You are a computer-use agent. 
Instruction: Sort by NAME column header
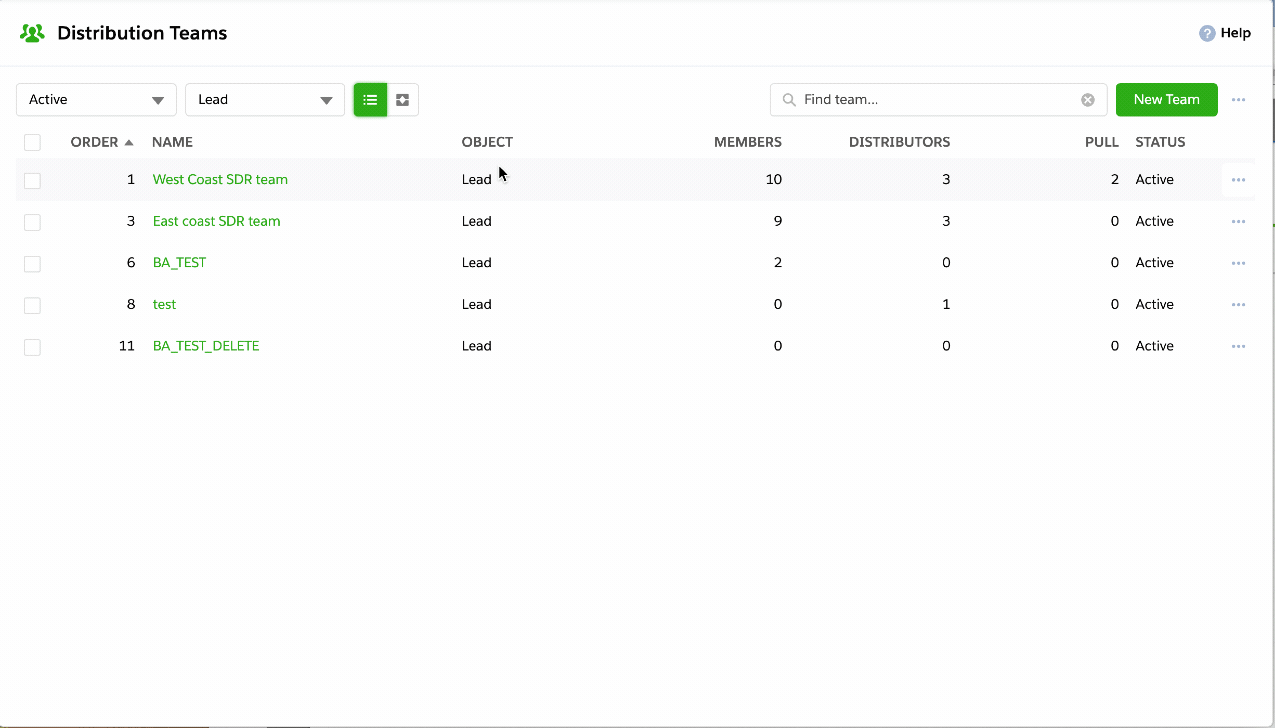(172, 142)
